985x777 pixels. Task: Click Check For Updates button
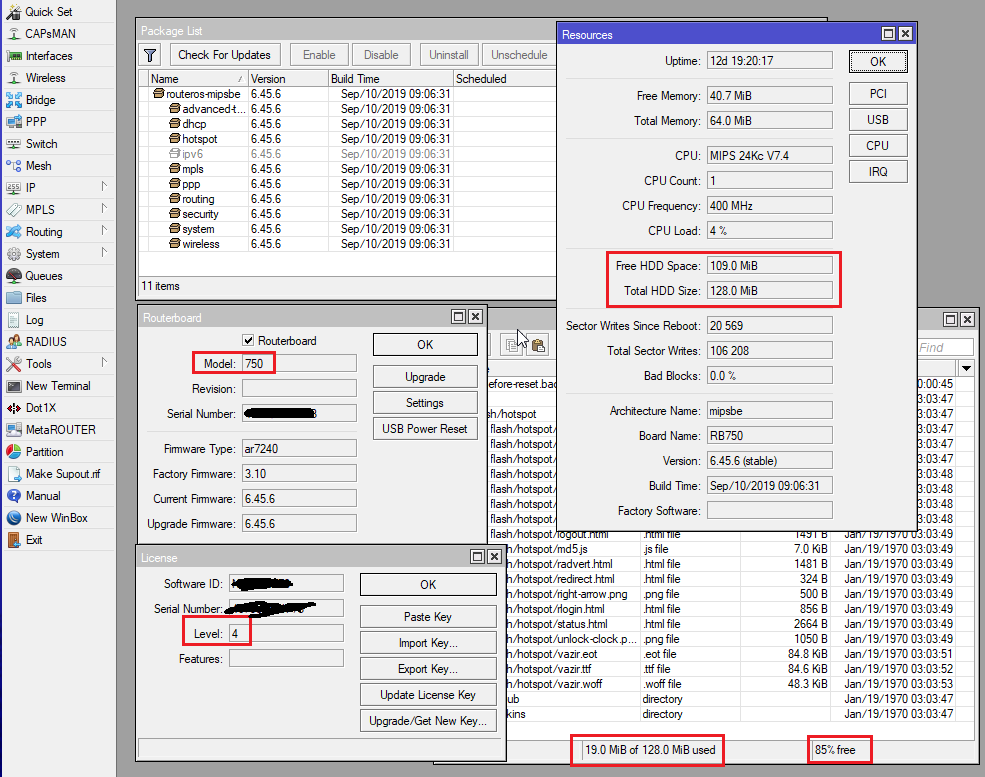[224, 55]
